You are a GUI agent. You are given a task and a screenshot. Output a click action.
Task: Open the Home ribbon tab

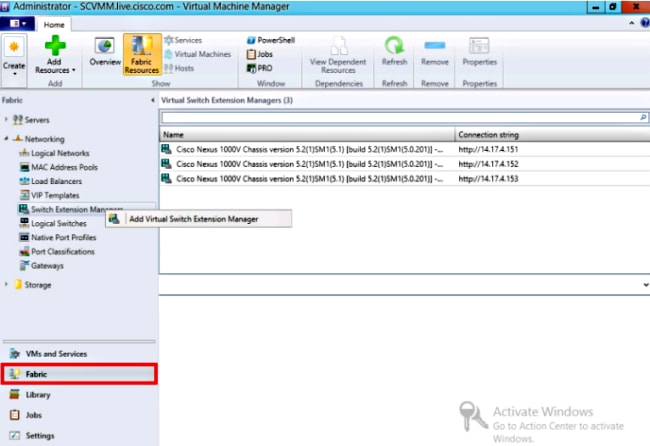[54, 24]
